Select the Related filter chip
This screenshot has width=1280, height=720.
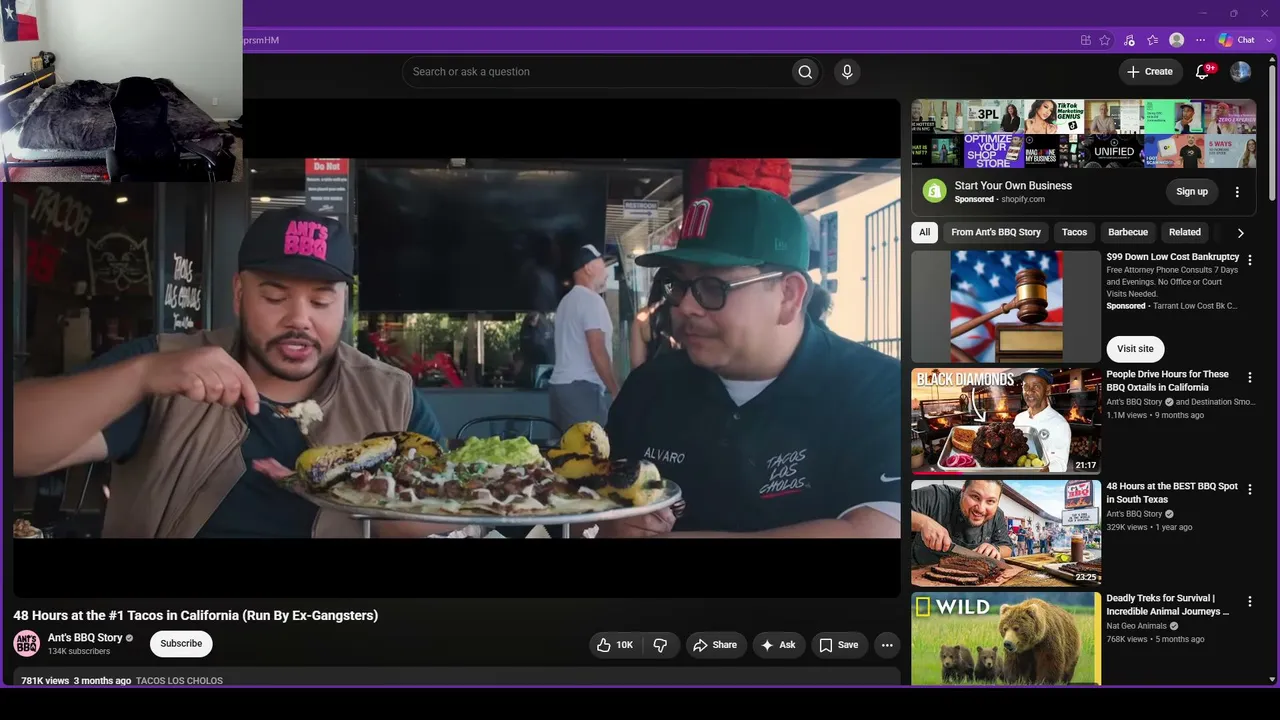pyautogui.click(x=1185, y=232)
